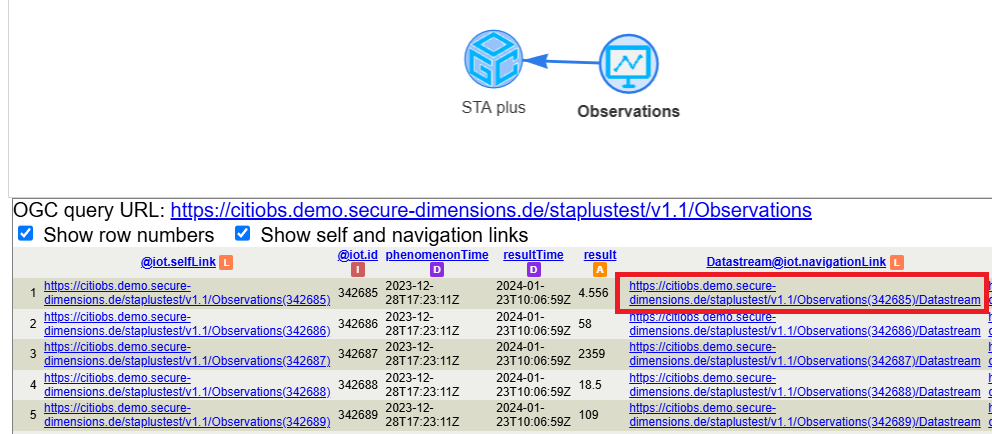Open the Observations(342689) self link
Screen dimensions: 992x434
click(187, 415)
